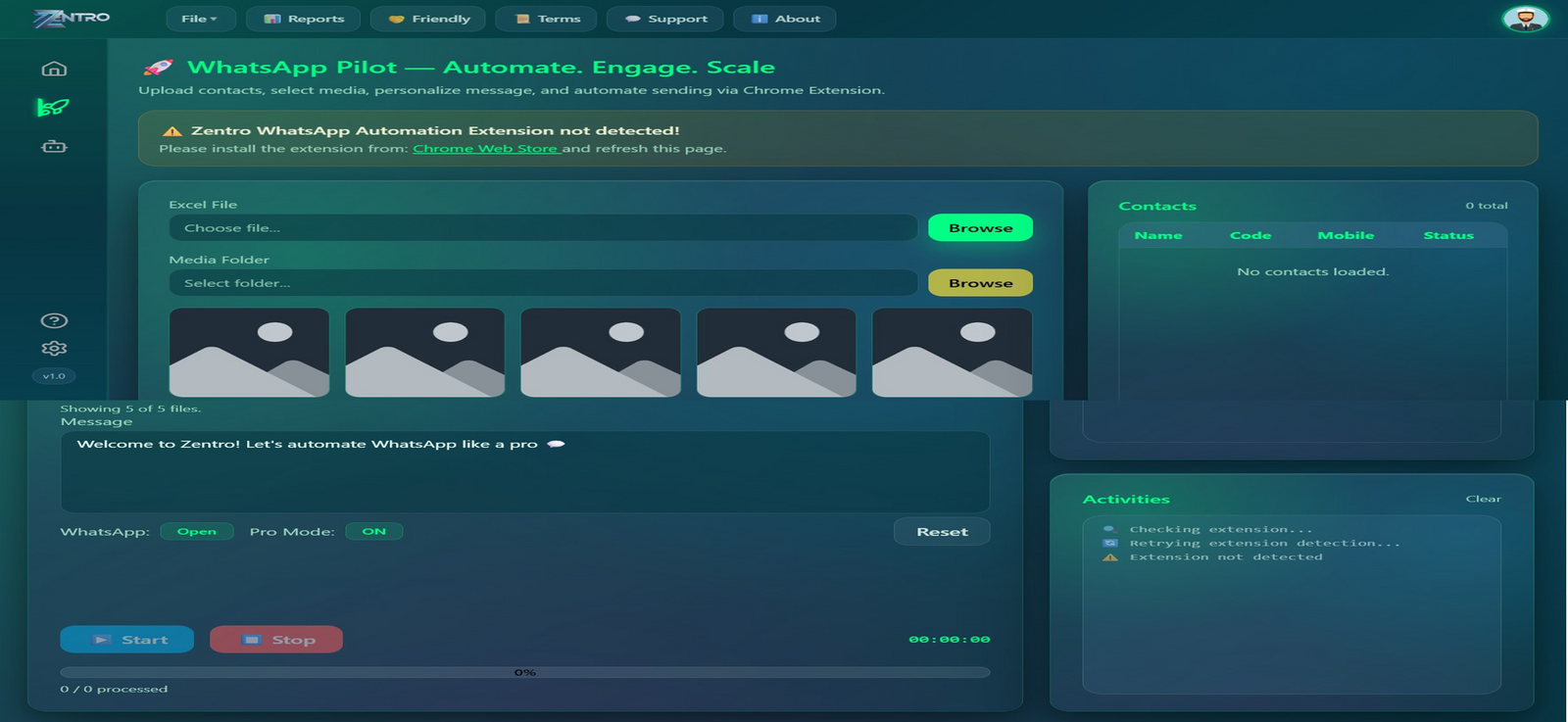Viewport: 1568px width, 722px height.
Task: Click the "Retrying extension detection..." activity entry
Action: click(x=1264, y=543)
